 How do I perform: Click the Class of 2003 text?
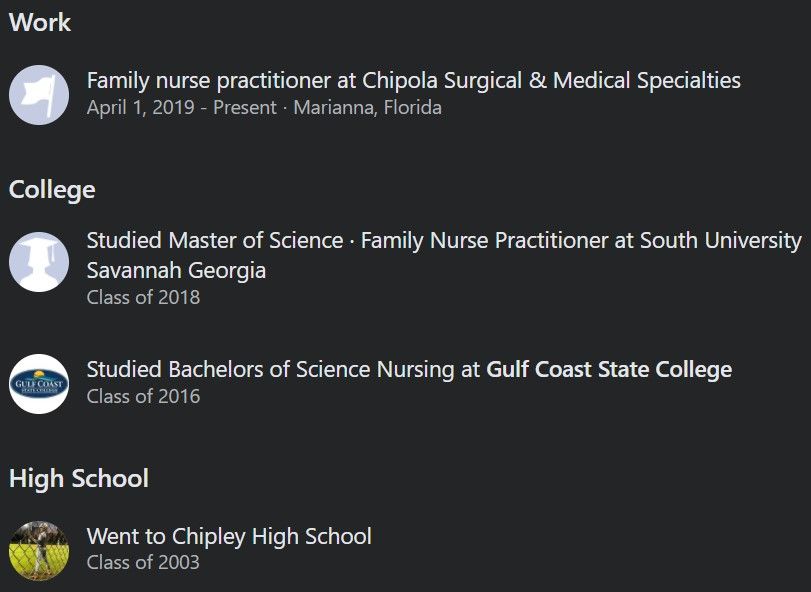point(143,563)
